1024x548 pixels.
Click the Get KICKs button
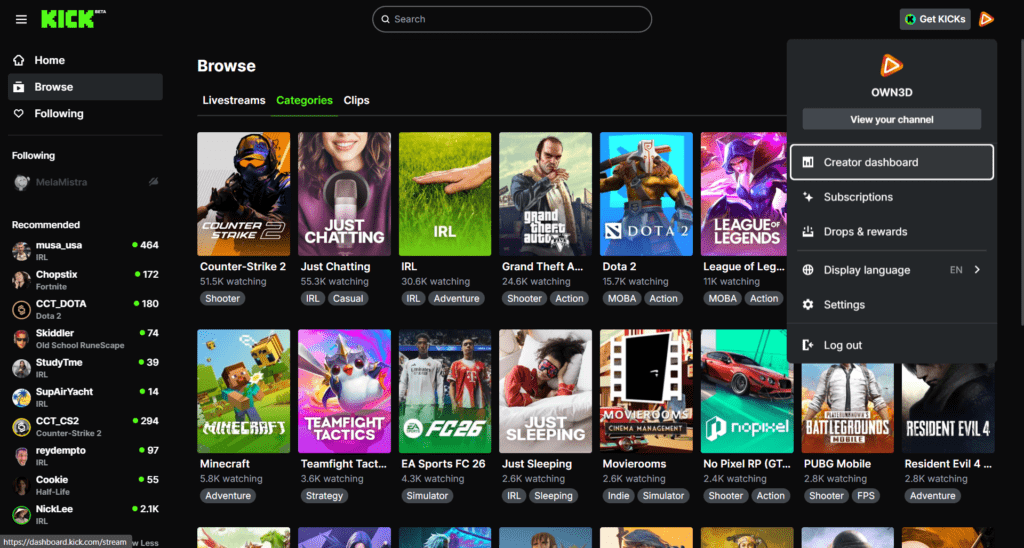tap(934, 19)
